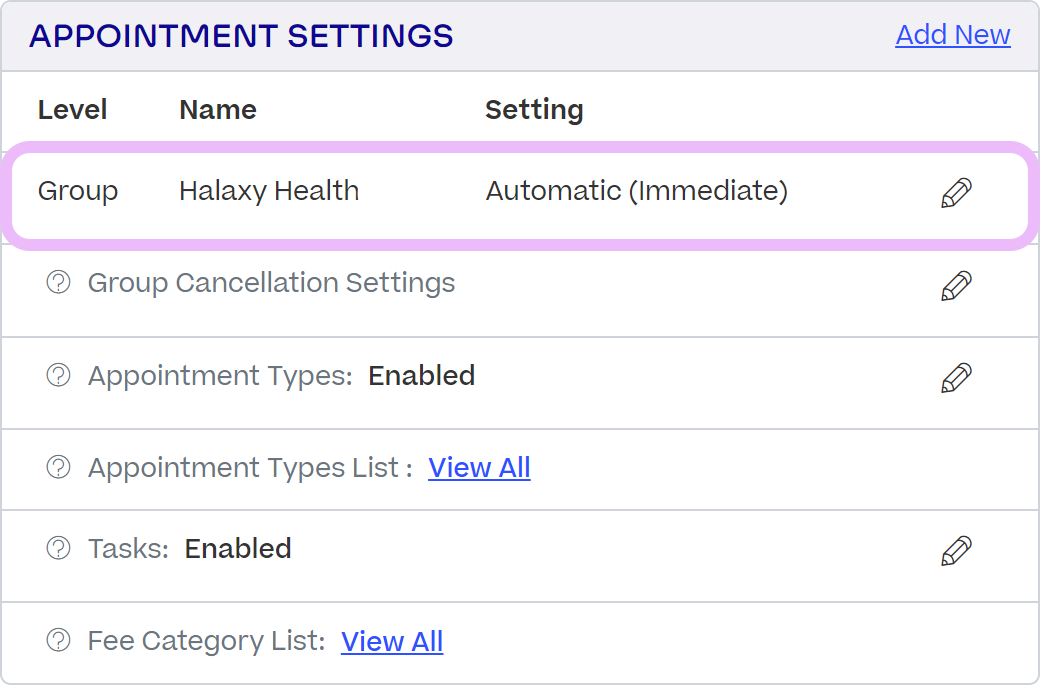Click the question mark beside Appointment Types List
The height and width of the screenshot is (685, 1040).
click(x=58, y=467)
